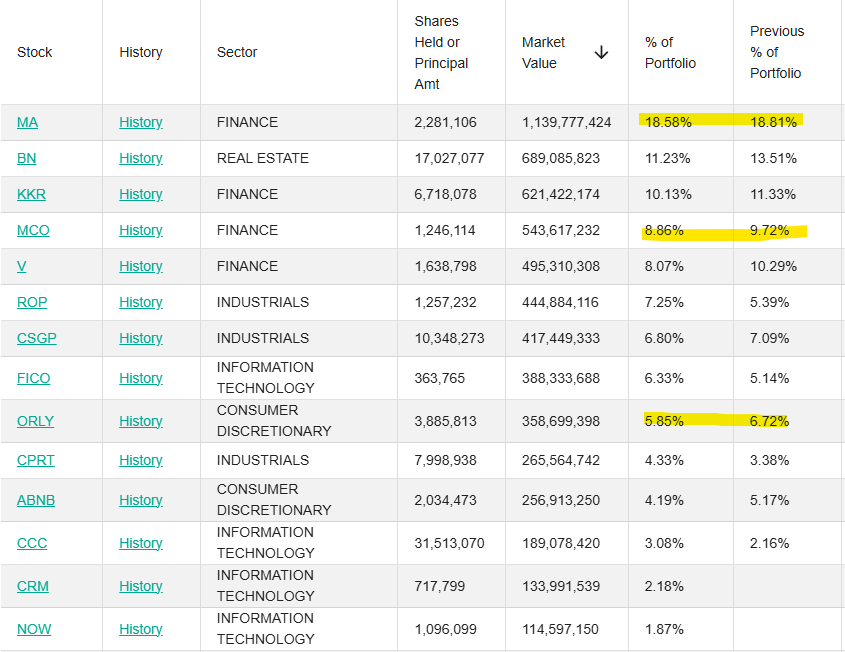The height and width of the screenshot is (652, 845).
Task: Select CONSUMER DISCRETIONARY sector in ABNB row
Action: (x=274, y=500)
